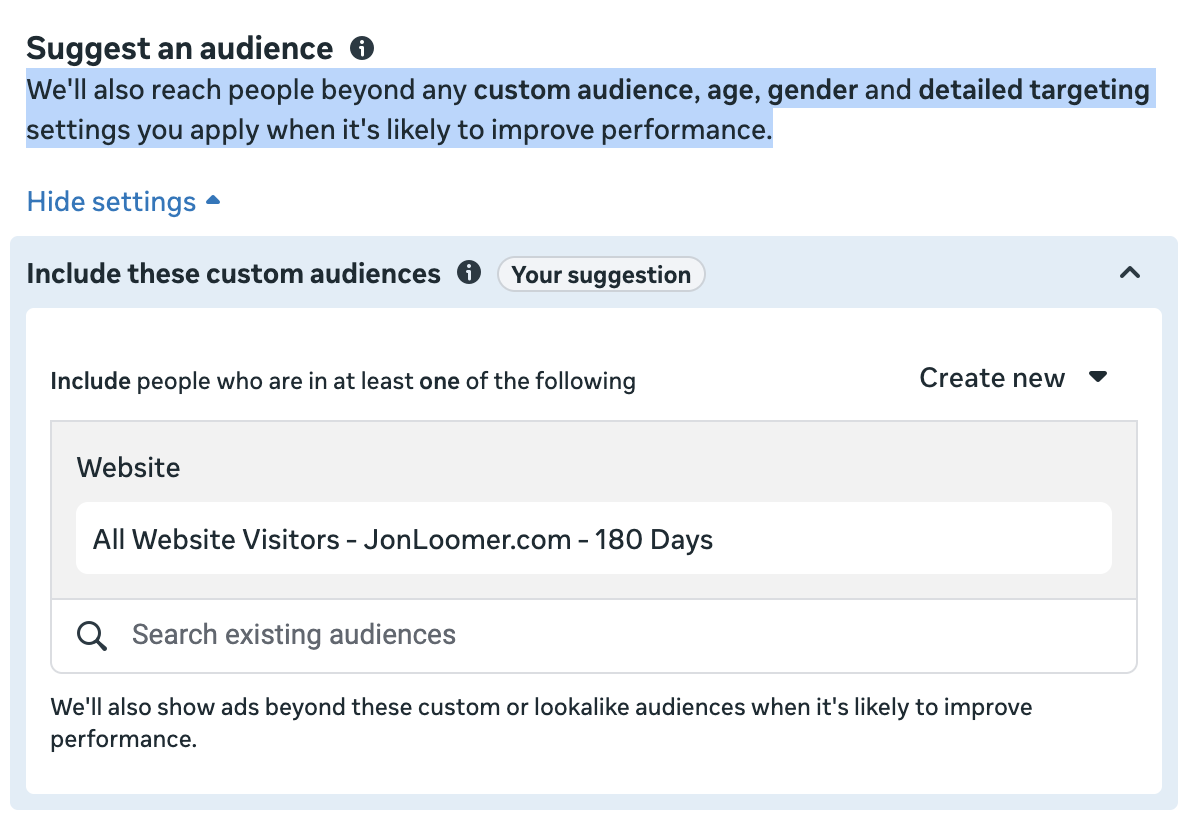
Task: Click the Your suggestion badge
Action: pos(600,275)
